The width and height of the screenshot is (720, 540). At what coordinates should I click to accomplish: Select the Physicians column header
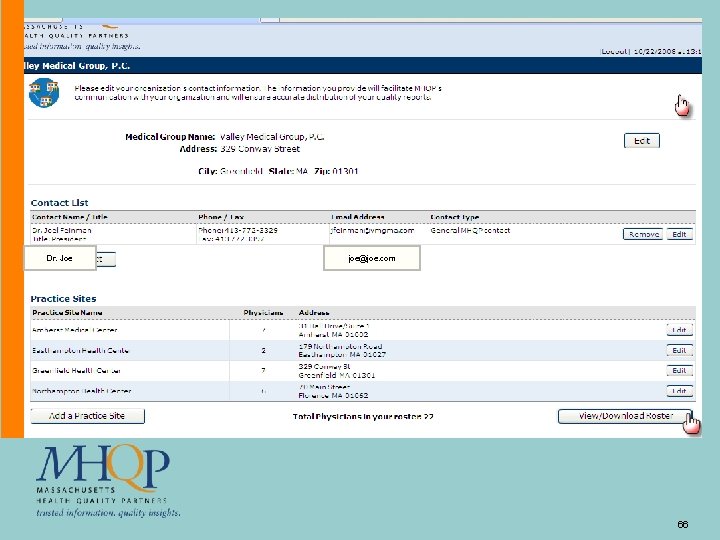click(x=263, y=313)
